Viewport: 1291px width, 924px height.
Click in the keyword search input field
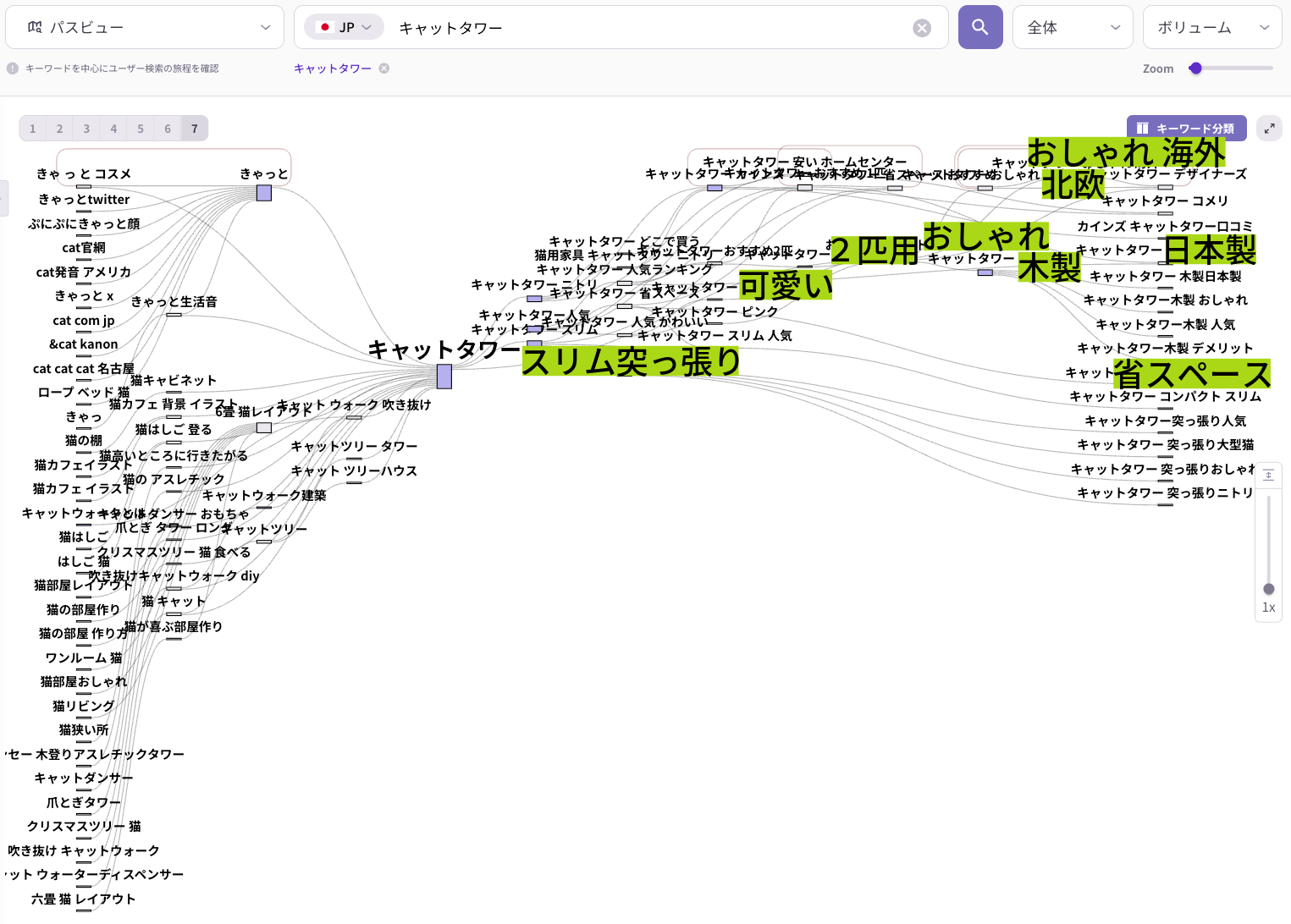[x=652, y=28]
